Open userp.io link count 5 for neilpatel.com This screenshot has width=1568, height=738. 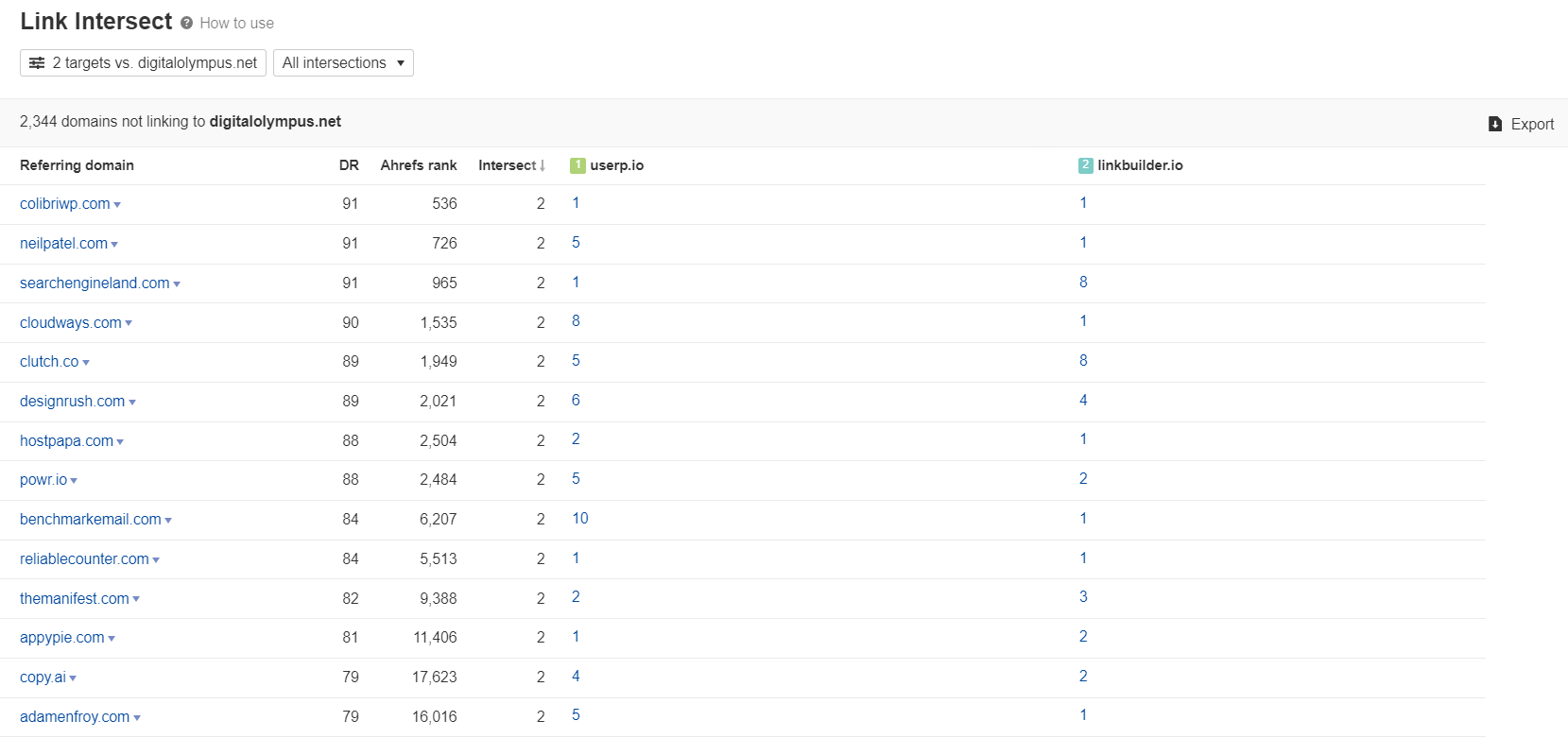(x=576, y=243)
